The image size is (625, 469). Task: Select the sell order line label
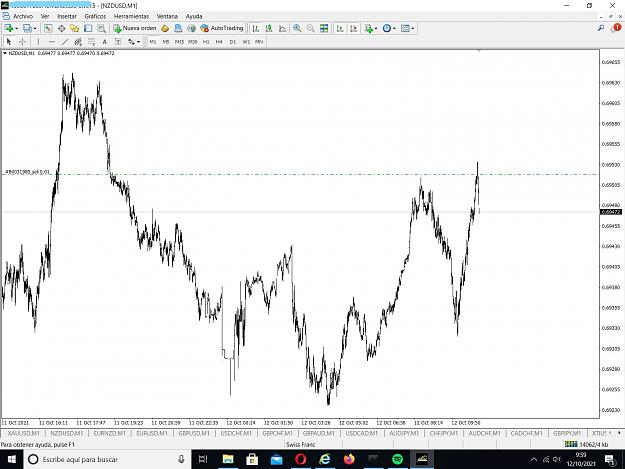pyautogui.click(x=28, y=172)
